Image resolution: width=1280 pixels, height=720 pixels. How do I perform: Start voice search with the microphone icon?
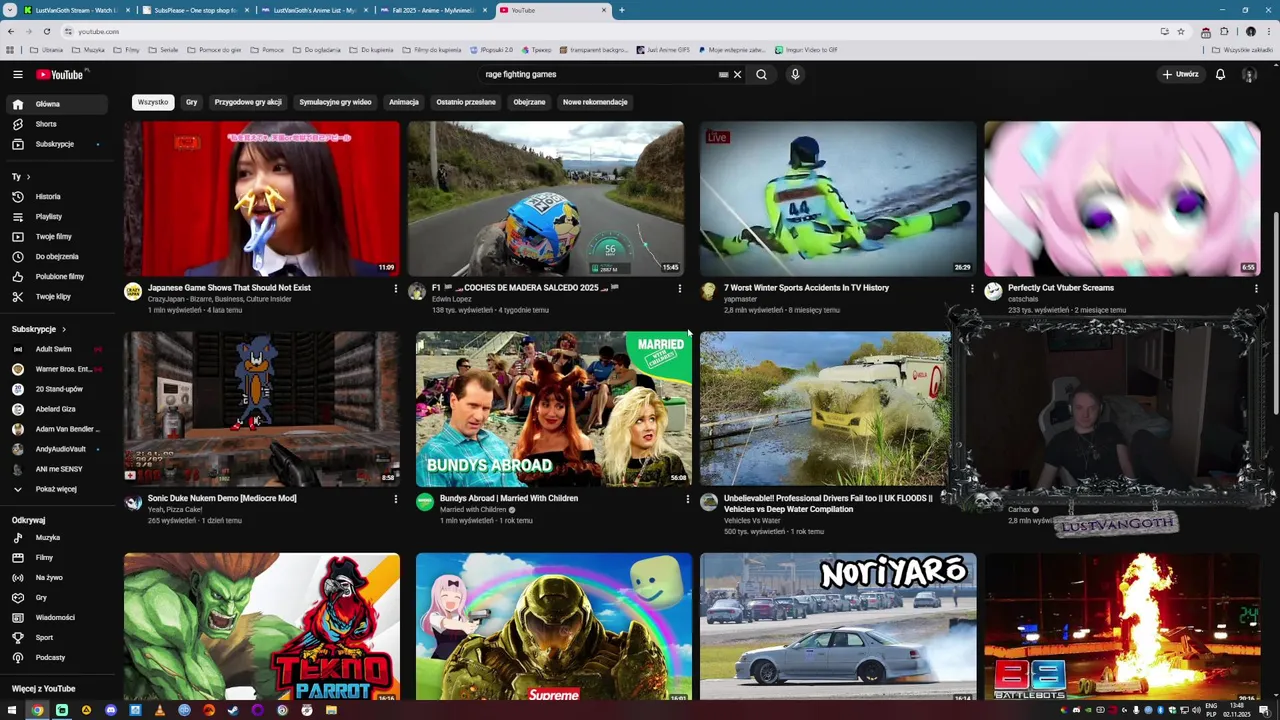pyautogui.click(x=795, y=74)
